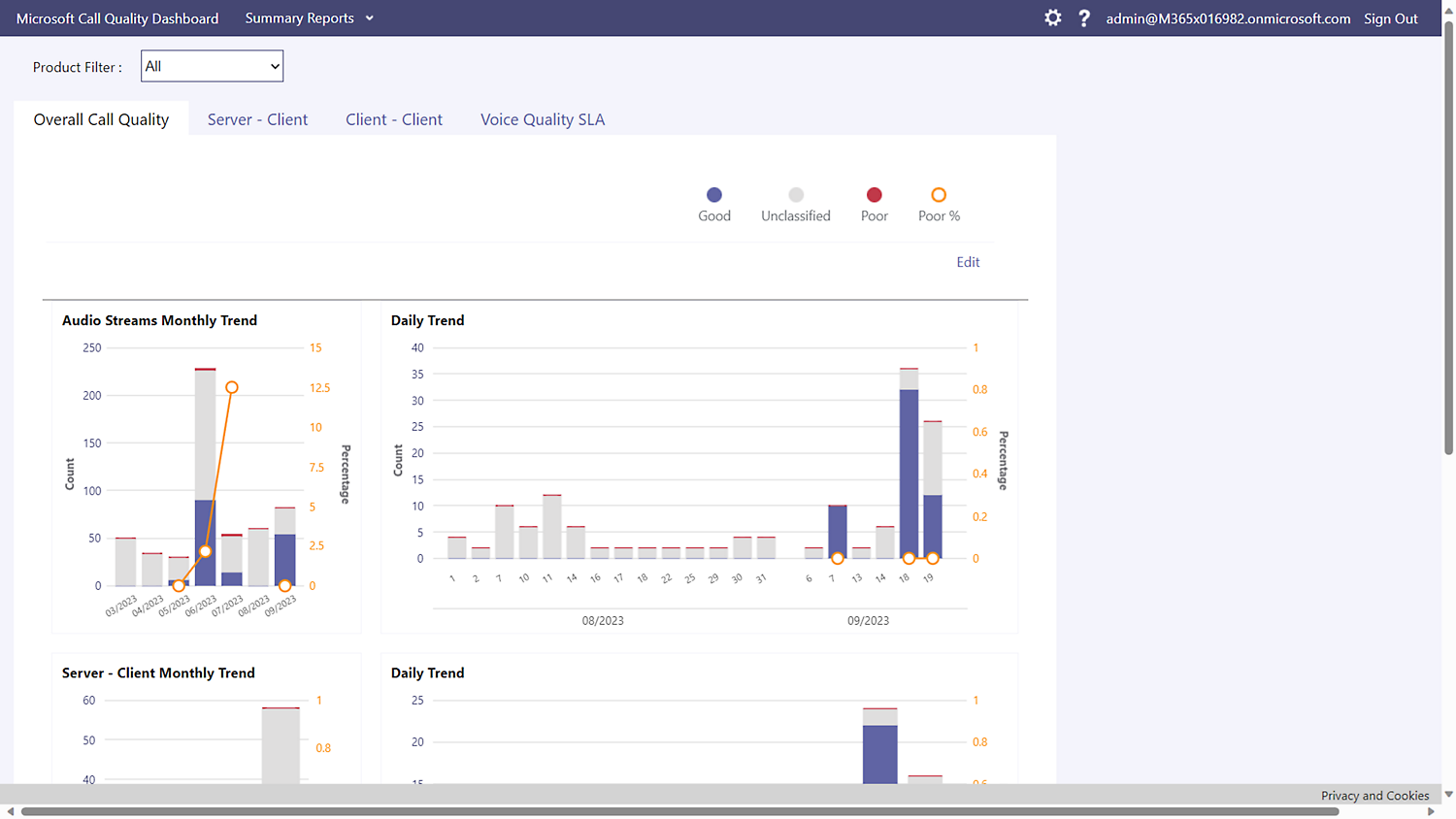Click the Unclassified legend circle
1456x819 pixels.
(x=796, y=195)
